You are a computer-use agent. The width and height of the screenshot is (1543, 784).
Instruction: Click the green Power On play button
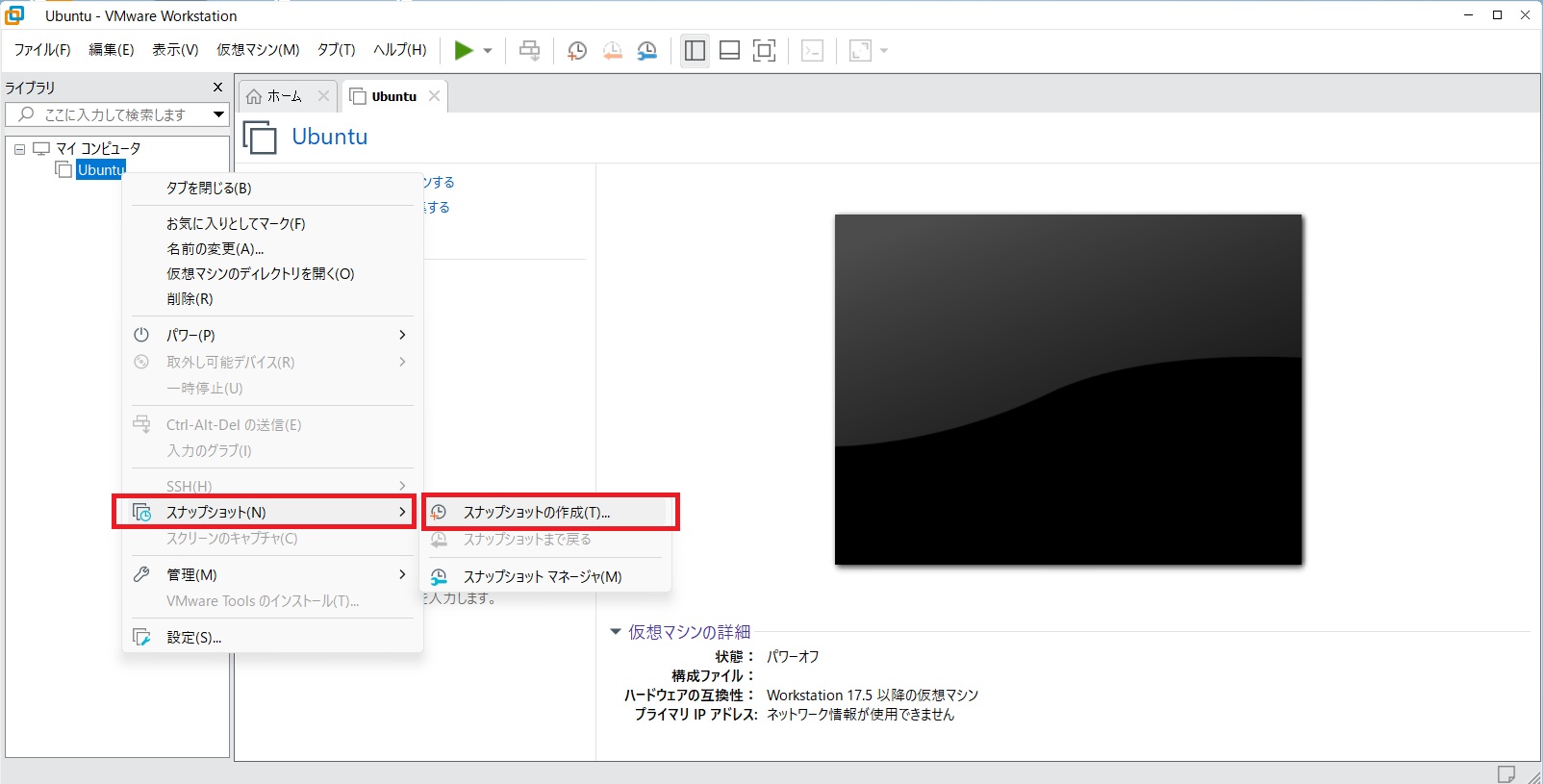point(464,51)
